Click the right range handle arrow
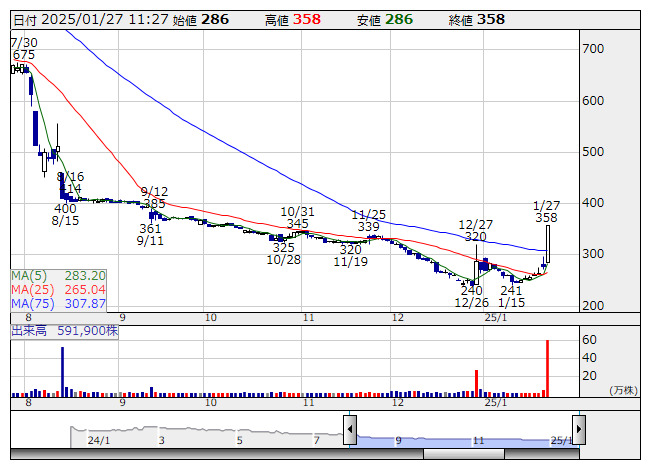Screen dimensions: 653x470 [x=578, y=430]
